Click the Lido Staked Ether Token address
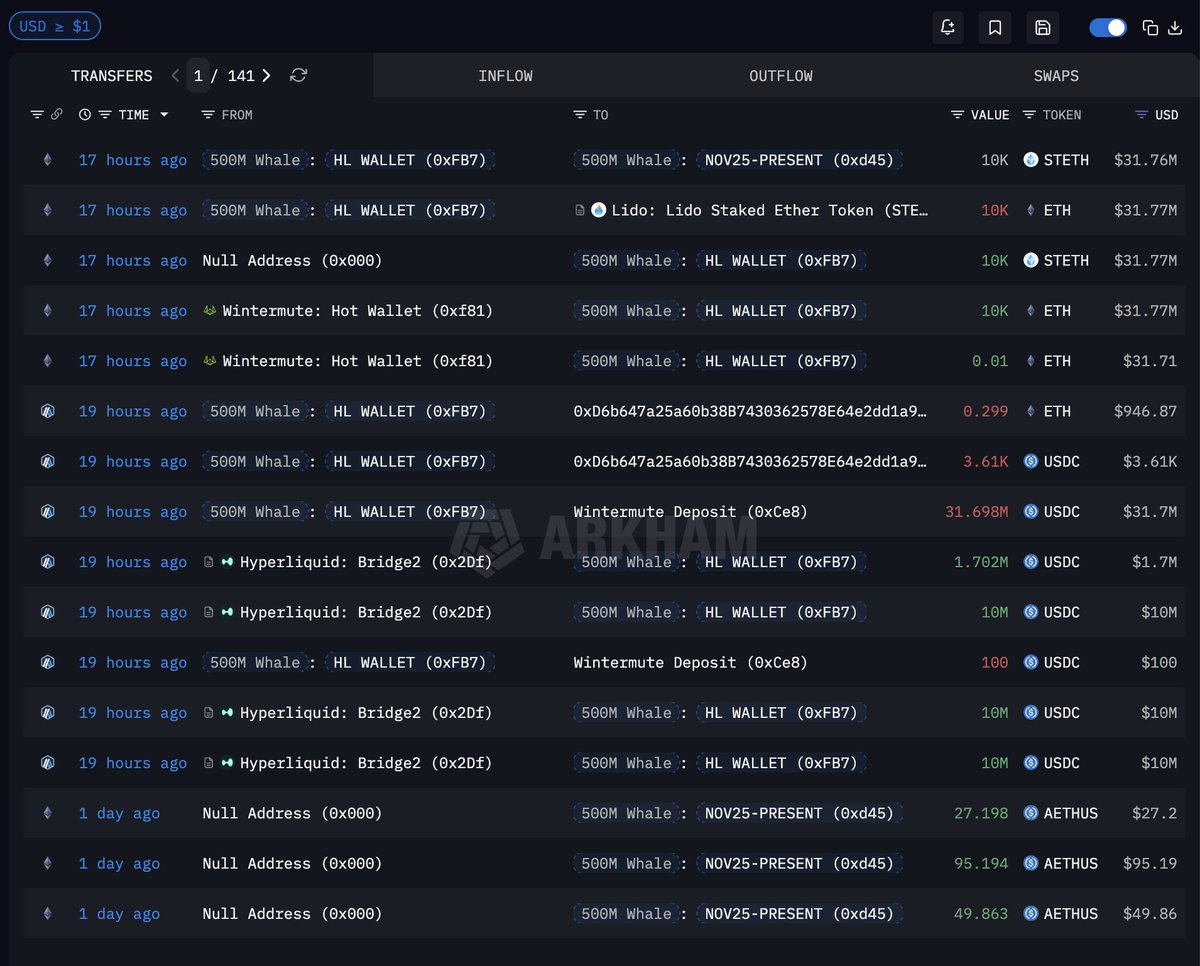The width and height of the screenshot is (1200, 966). (x=770, y=211)
